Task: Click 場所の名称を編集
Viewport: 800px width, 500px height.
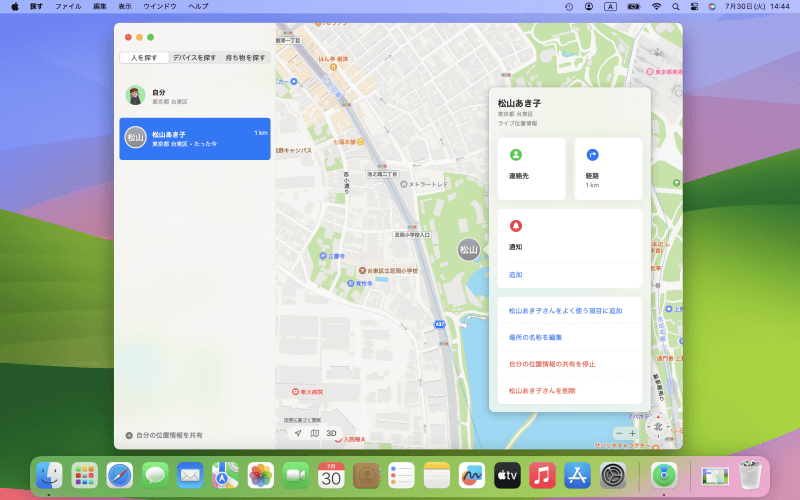Action: click(535, 337)
